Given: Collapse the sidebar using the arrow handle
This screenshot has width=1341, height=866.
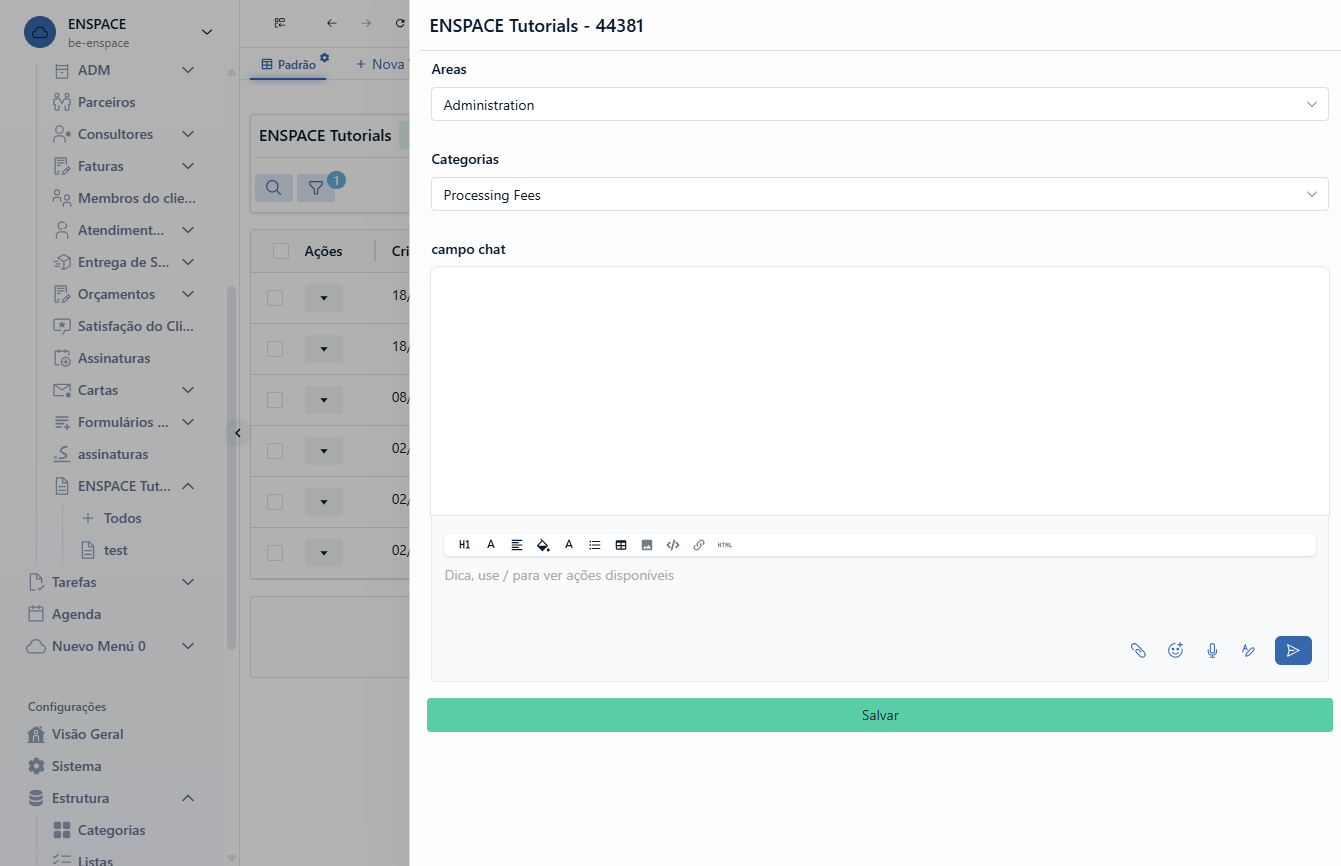Looking at the screenshot, I should [x=237, y=433].
